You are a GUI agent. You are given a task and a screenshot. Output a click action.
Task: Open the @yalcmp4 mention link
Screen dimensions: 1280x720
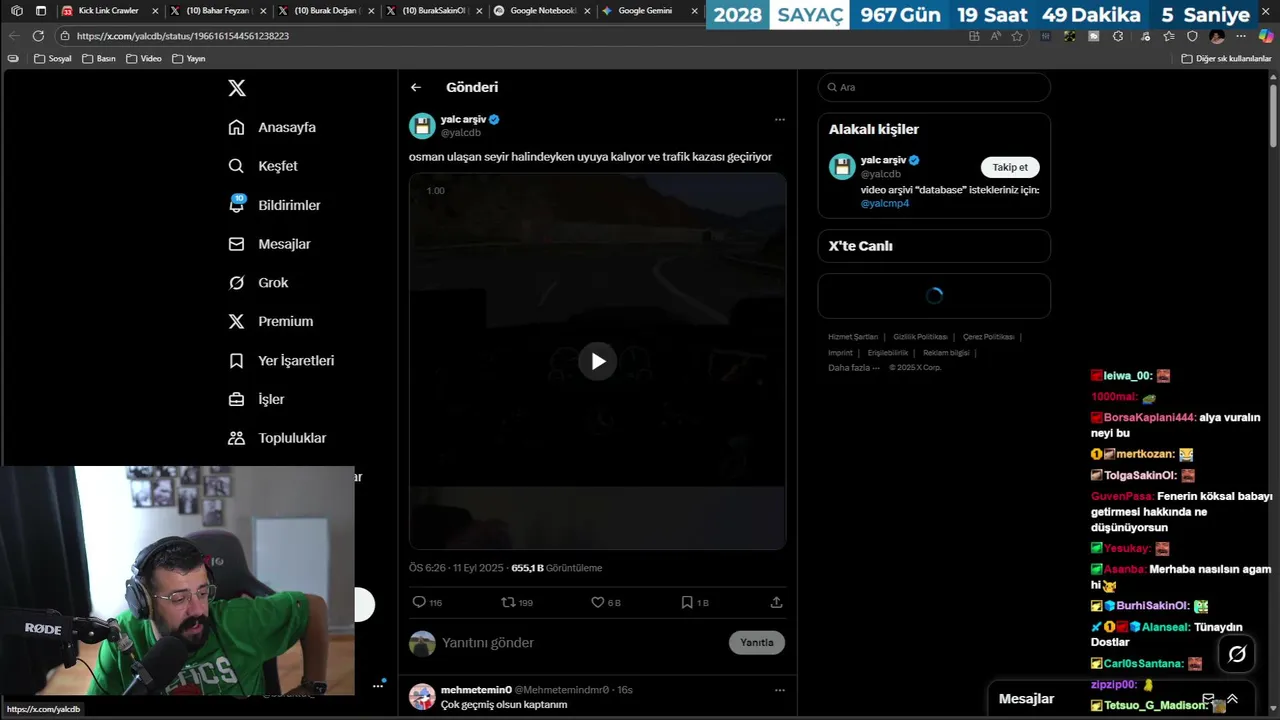[x=885, y=203]
